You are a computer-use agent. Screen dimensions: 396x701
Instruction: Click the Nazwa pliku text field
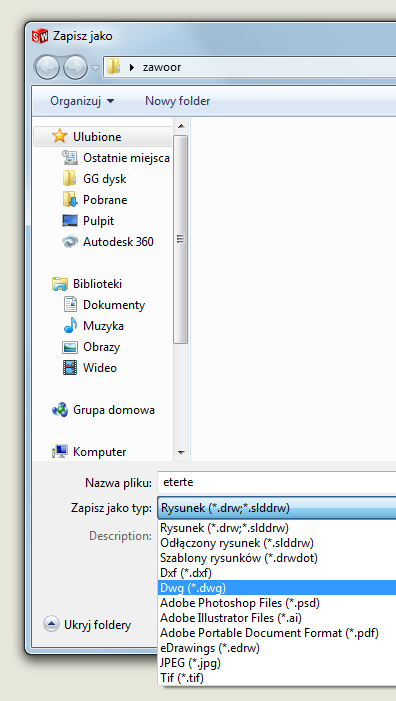(x=277, y=483)
